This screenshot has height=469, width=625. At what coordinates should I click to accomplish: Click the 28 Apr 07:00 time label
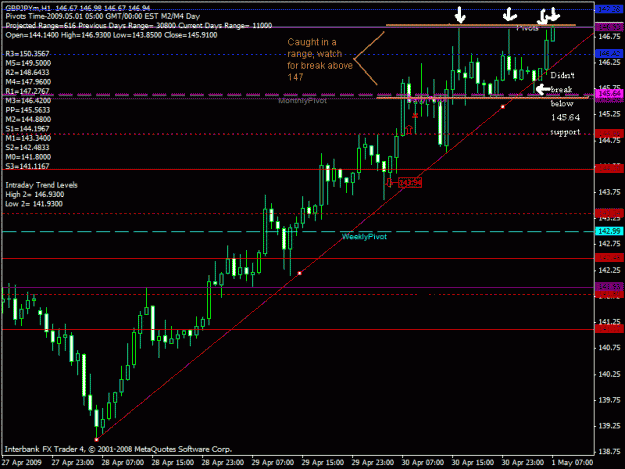(x=122, y=463)
